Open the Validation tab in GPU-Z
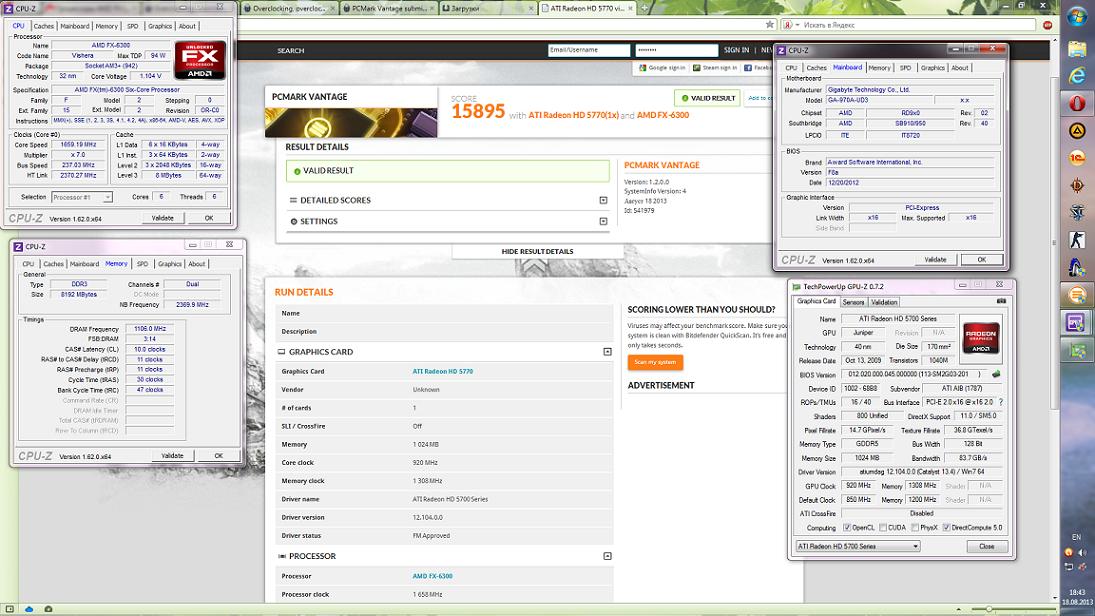Screen dimensions: 1095x616 tap(884, 302)
